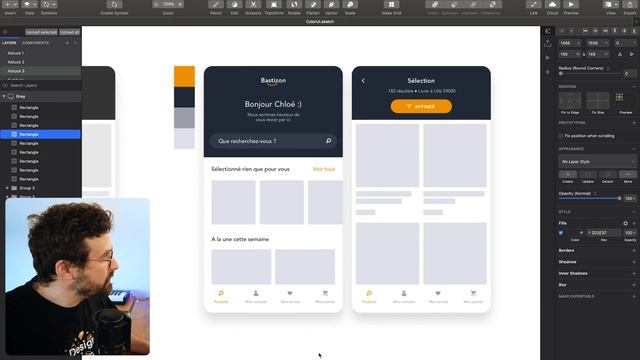This screenshot has height=360, width=640.
Task: Select the Astuce 3 page
Action: click(41, 71)
